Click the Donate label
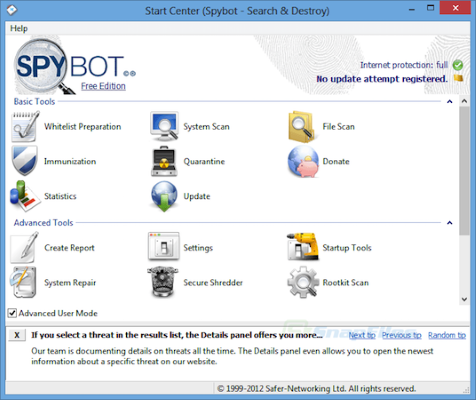476x400 pixels. point(336,161)
